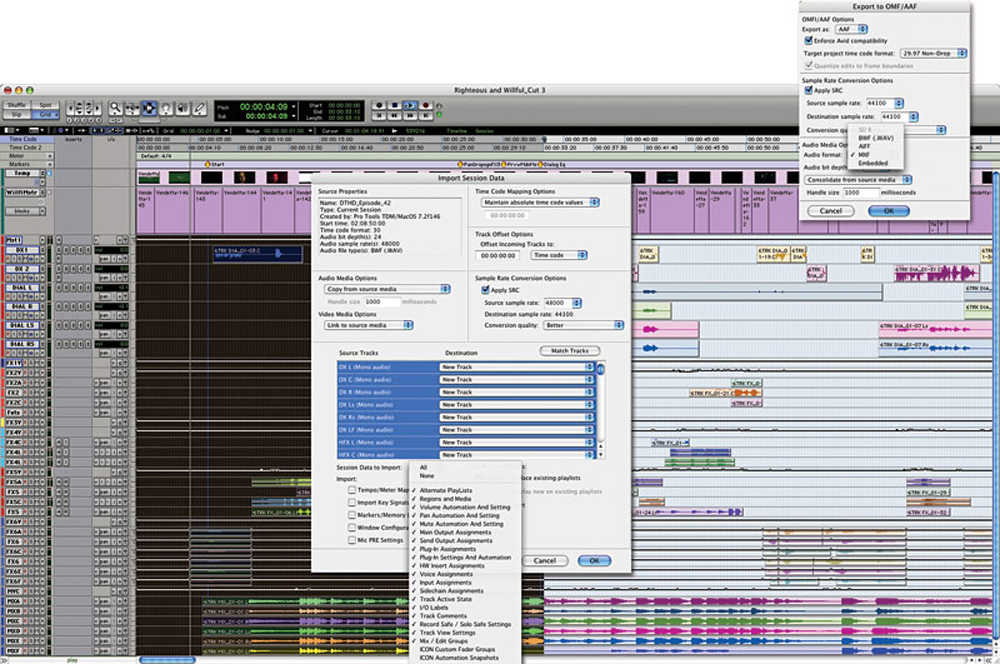Viewport: 1000px width, 664px height.
Task: Click Cancel in Import Session Data dialog
Action: click(545, 561)
